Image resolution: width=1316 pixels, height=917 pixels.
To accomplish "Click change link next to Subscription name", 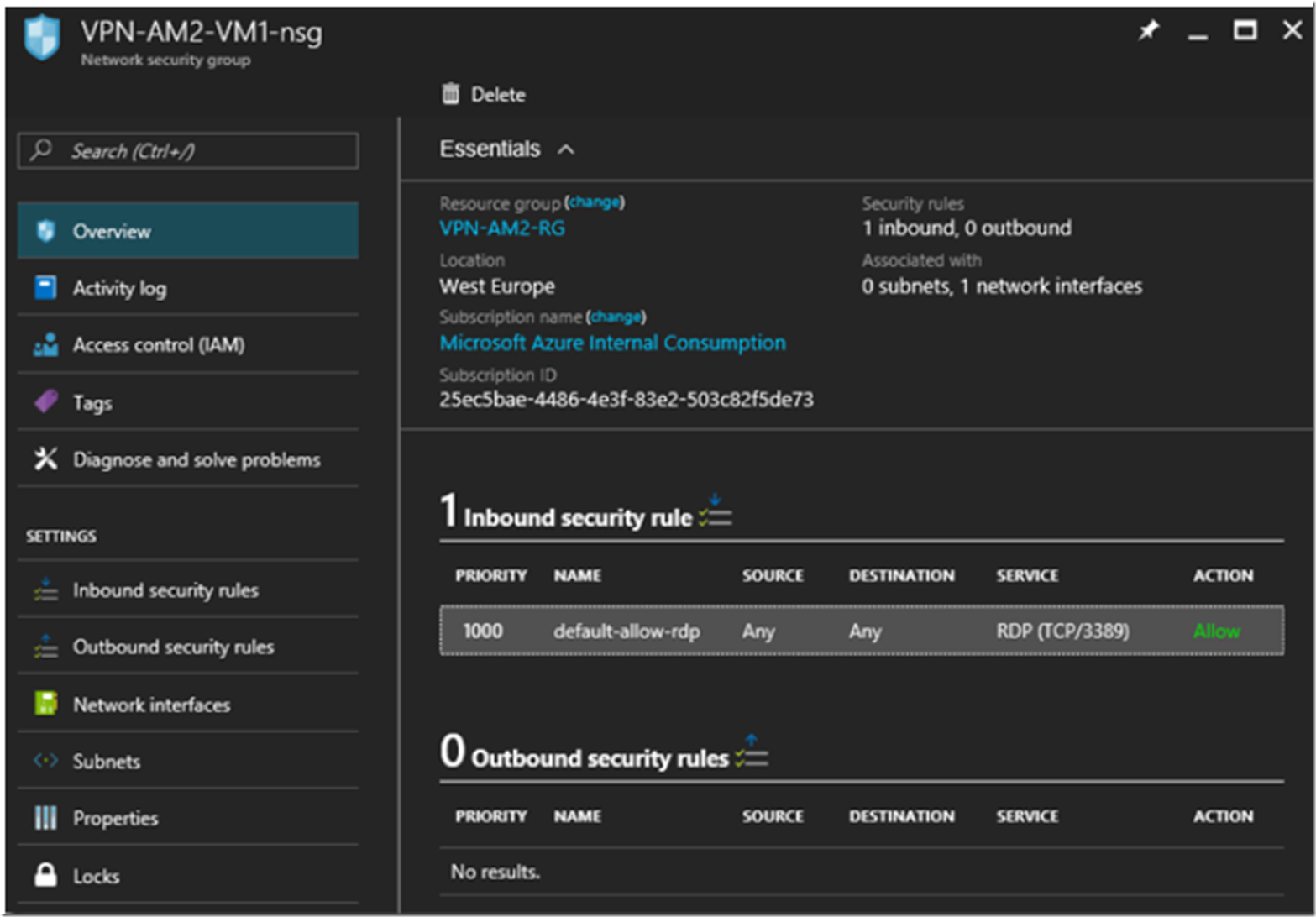I will click(616, 317).
